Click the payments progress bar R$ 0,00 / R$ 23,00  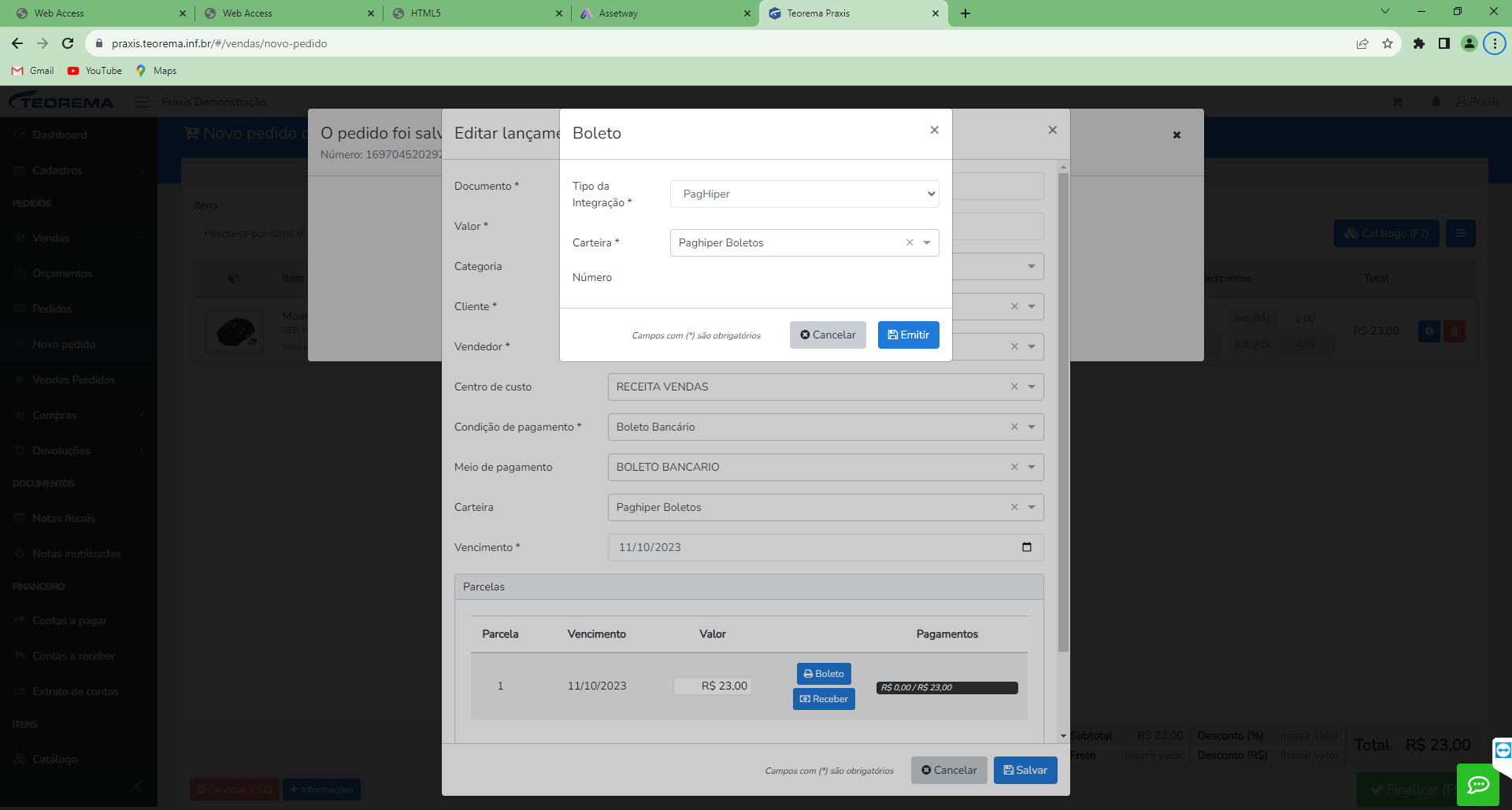coord(947,687)
